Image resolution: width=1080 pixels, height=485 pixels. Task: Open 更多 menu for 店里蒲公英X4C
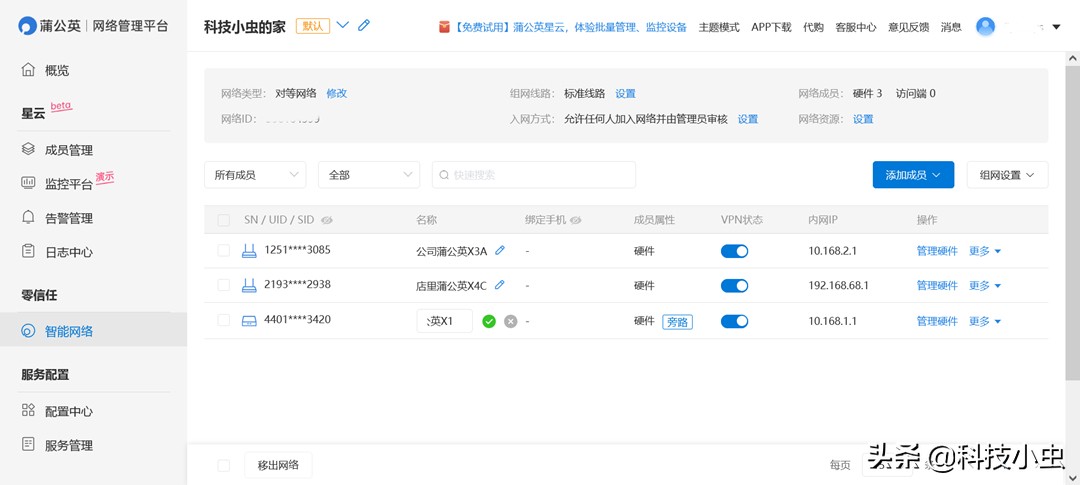tap(985, 285)
